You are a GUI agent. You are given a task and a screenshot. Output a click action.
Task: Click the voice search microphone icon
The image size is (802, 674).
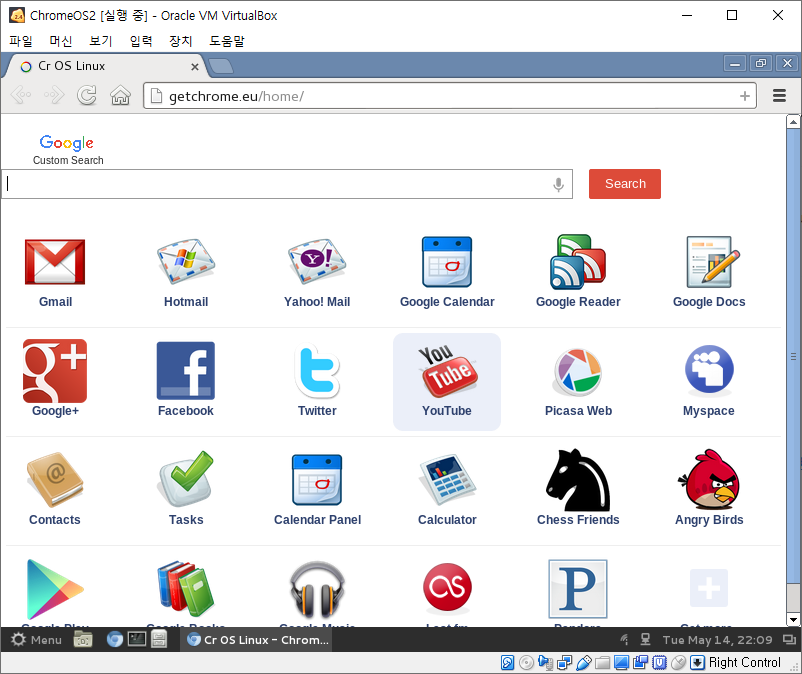[x=559, y=185]
